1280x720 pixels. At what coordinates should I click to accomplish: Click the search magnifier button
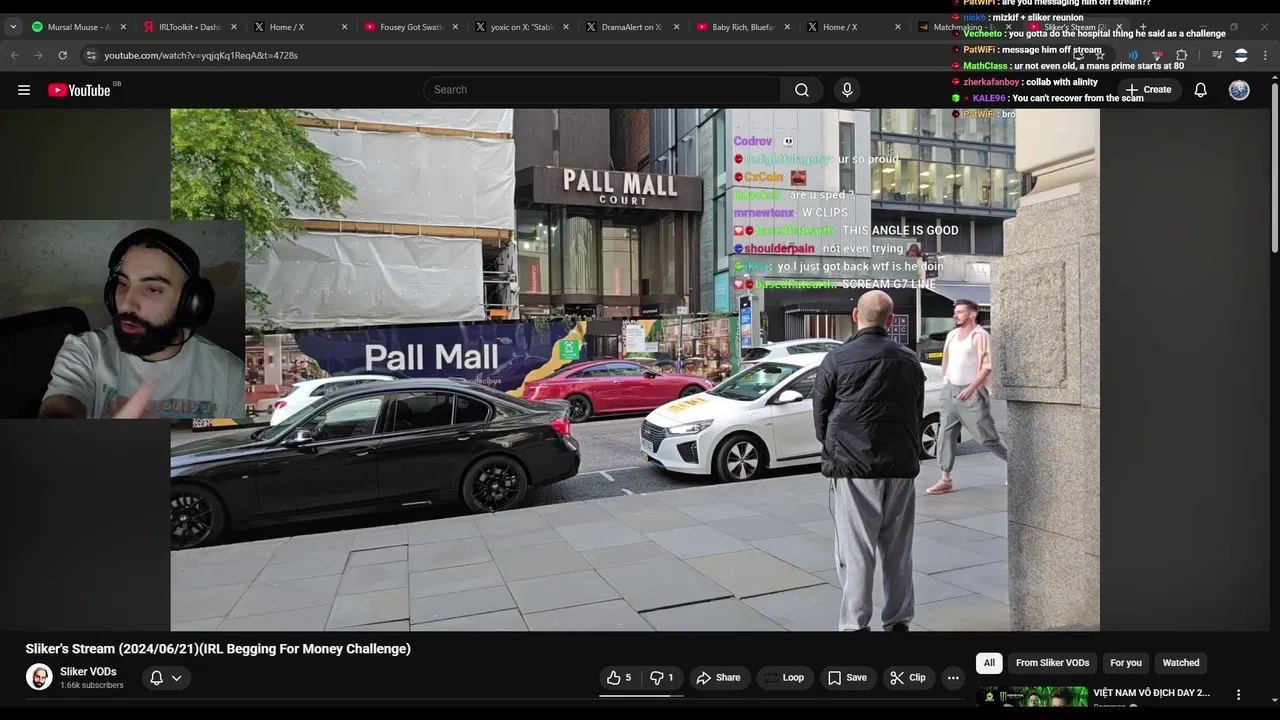[x=802, y=90]
